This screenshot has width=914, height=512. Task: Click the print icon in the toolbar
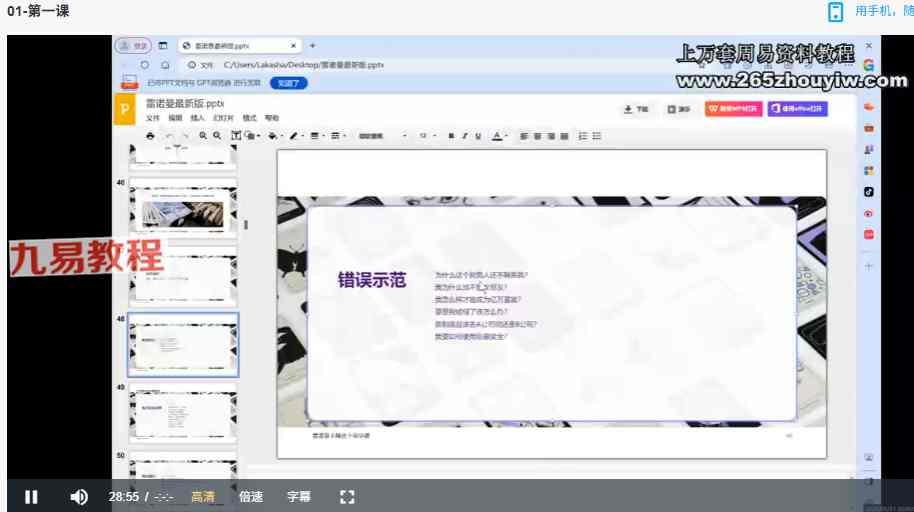151,135
